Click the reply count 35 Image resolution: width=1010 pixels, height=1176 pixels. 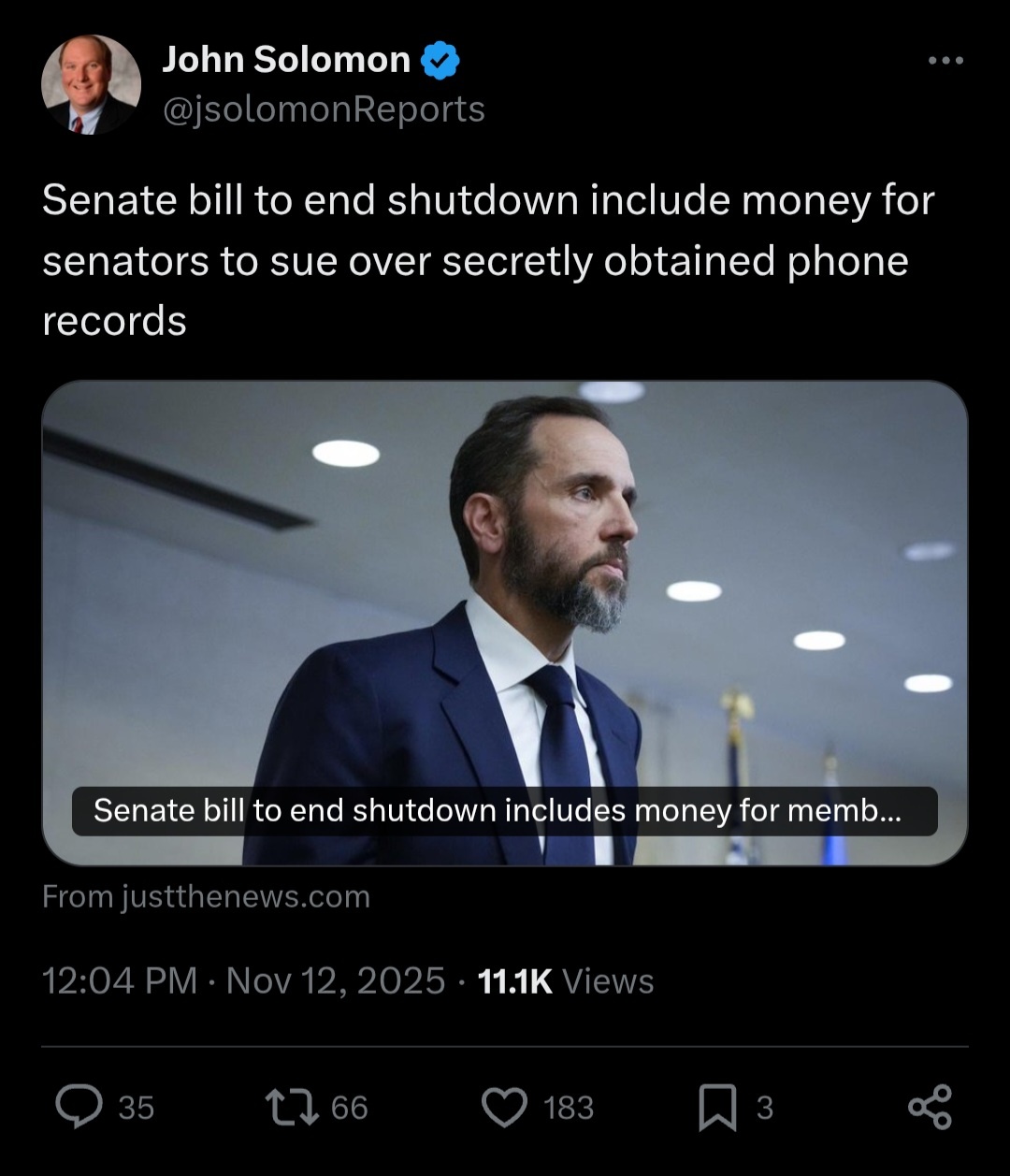[x=137, y=1108]
